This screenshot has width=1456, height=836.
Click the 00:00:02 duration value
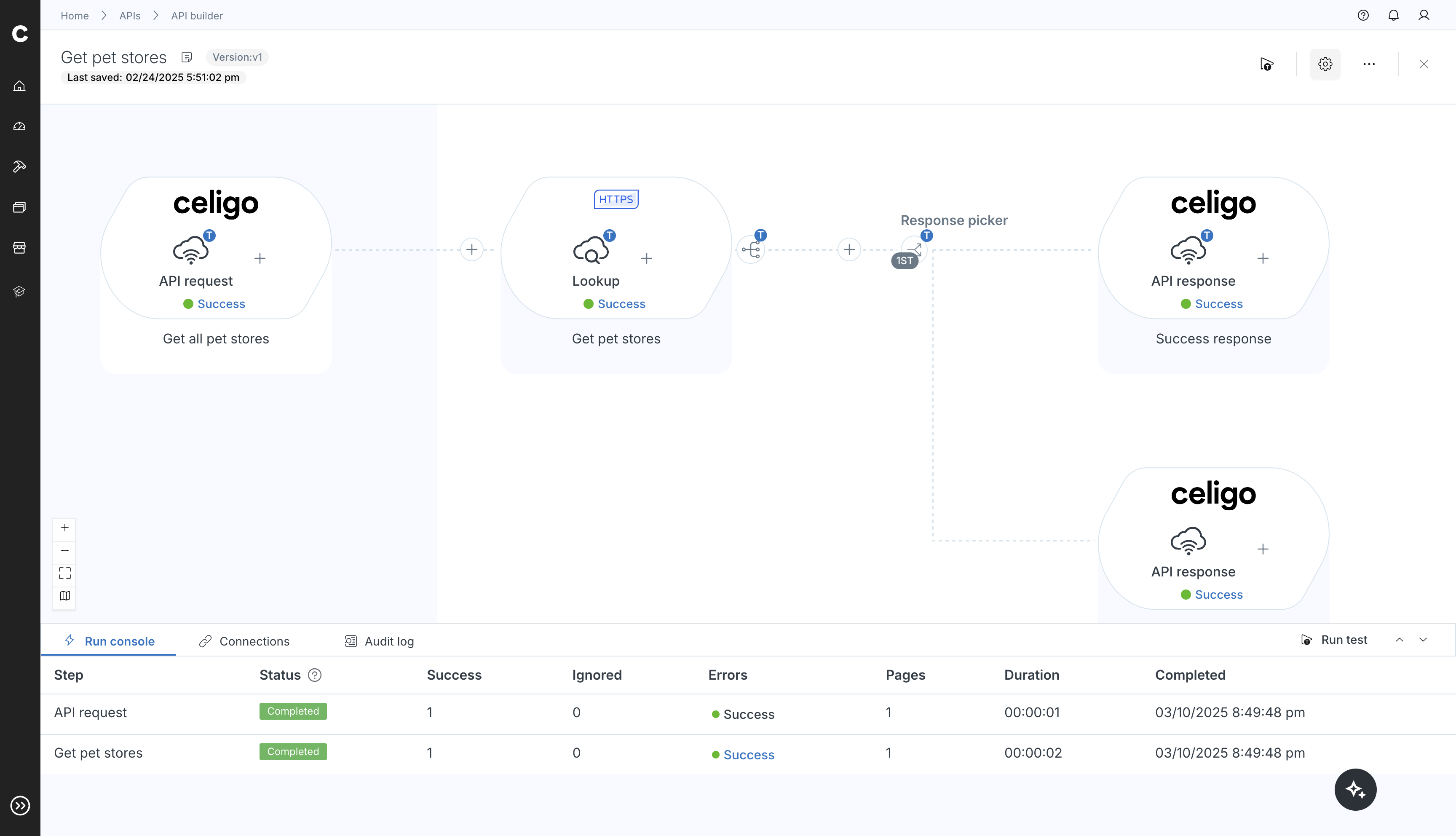coord(1033,753)
